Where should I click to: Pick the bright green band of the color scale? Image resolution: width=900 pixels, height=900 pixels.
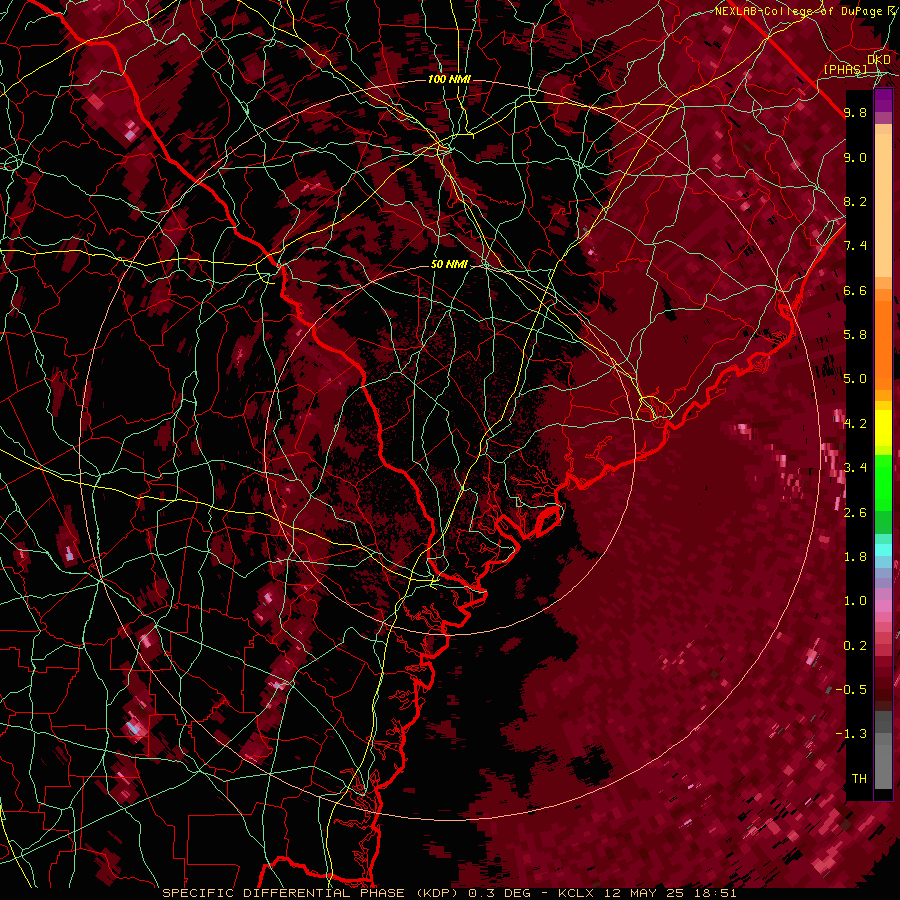tap(883, 482)
